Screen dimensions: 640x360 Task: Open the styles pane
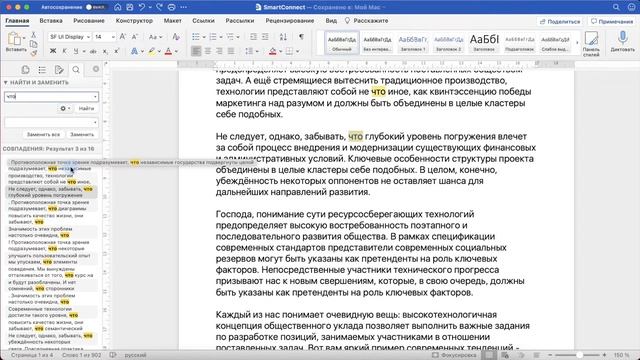pyautogui.click(x=591, y=43)
